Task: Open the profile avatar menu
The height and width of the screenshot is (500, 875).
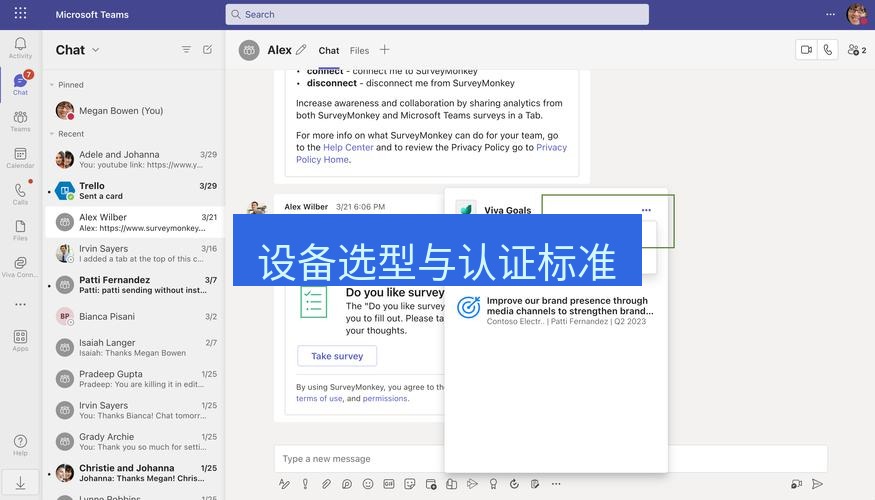Action: pos(857,14)
